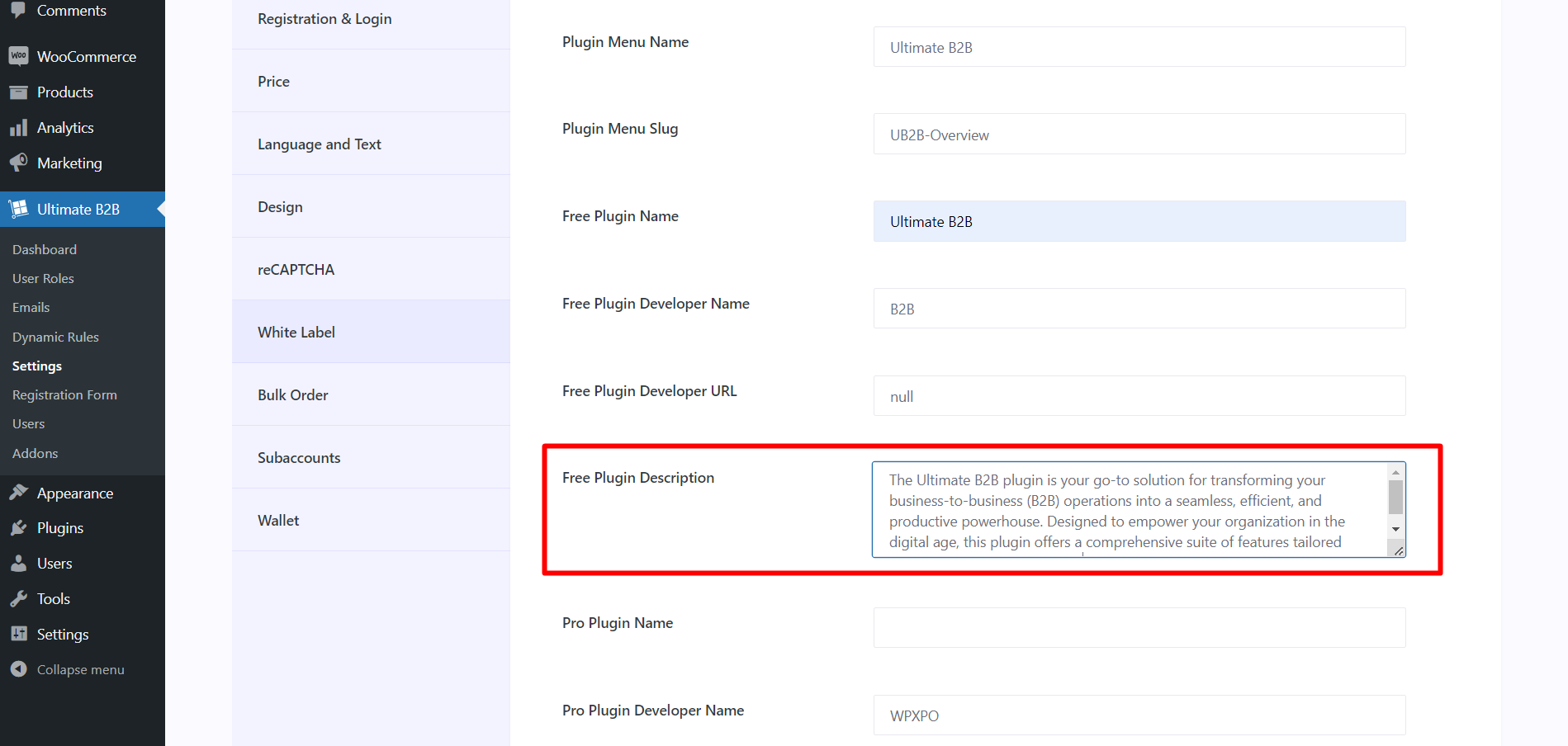Viewport: 1568px width, 746px height.
Task: Open the Addons submenu
Action: [x=36, y=453]
